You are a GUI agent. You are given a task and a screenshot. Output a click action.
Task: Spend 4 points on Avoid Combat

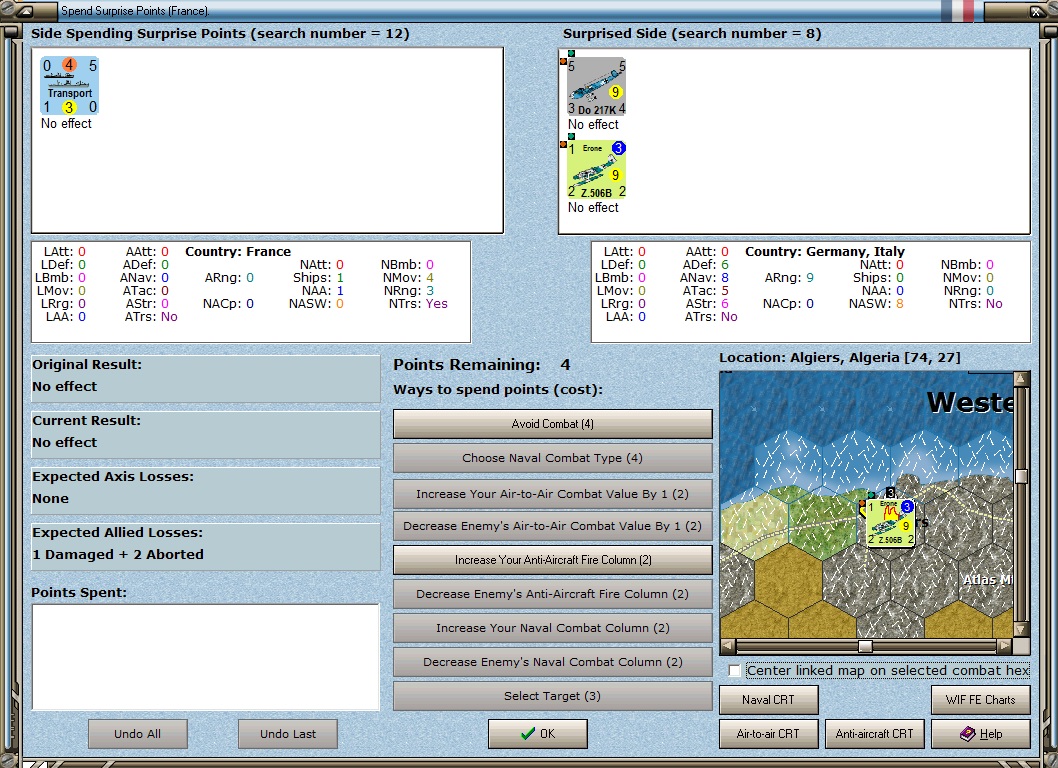(552, 424)
